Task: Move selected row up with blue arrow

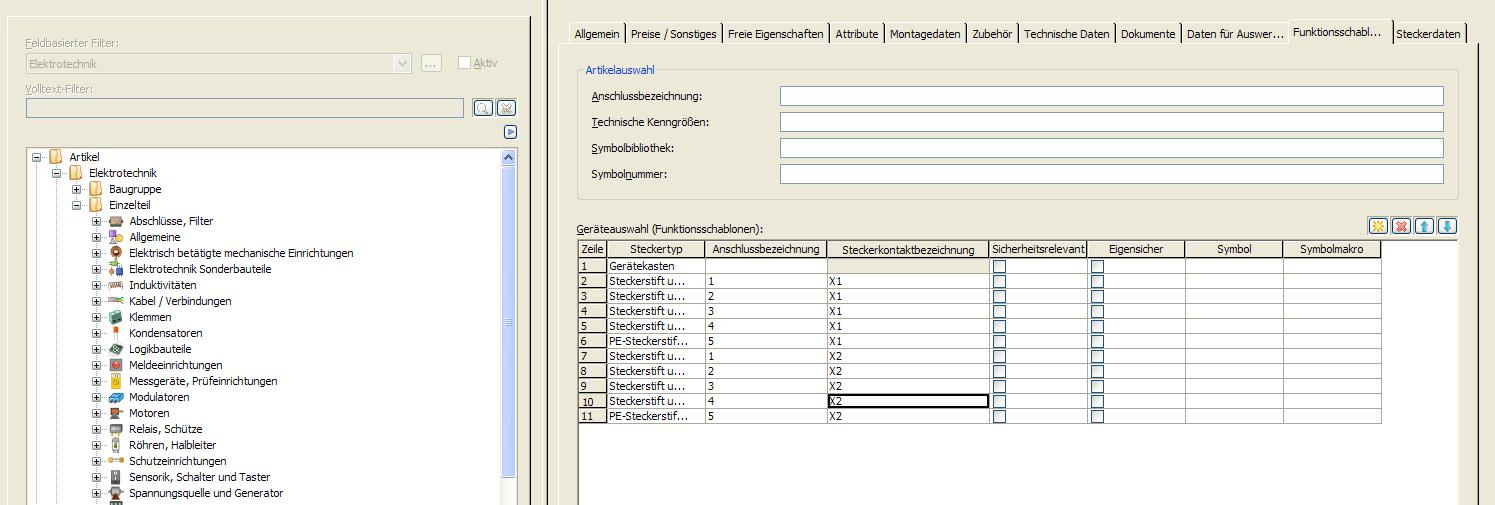Action: pyautogui.click(x=1425, y=226)
